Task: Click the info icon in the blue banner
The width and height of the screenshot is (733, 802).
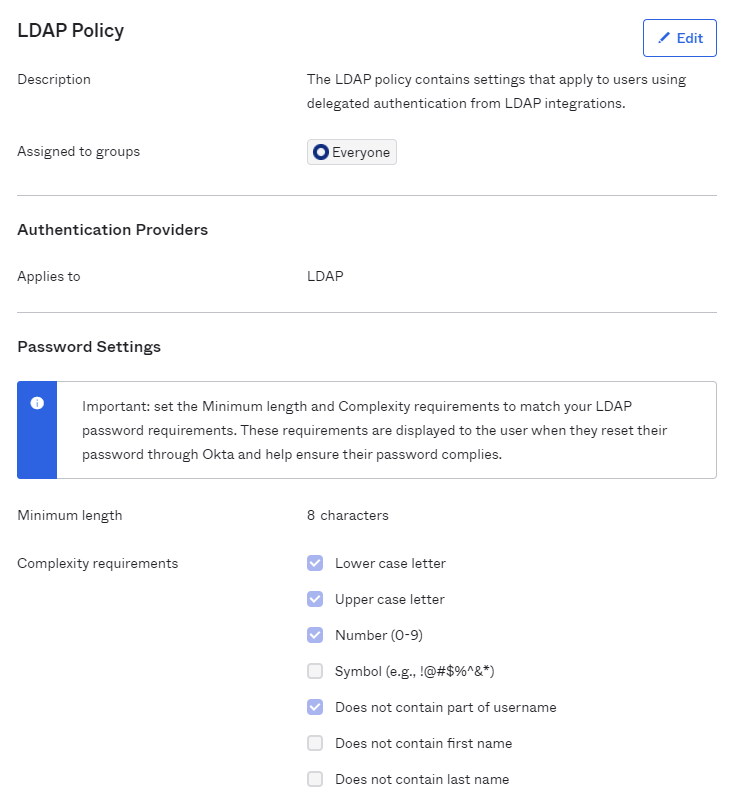Action: tap(37, 403)
